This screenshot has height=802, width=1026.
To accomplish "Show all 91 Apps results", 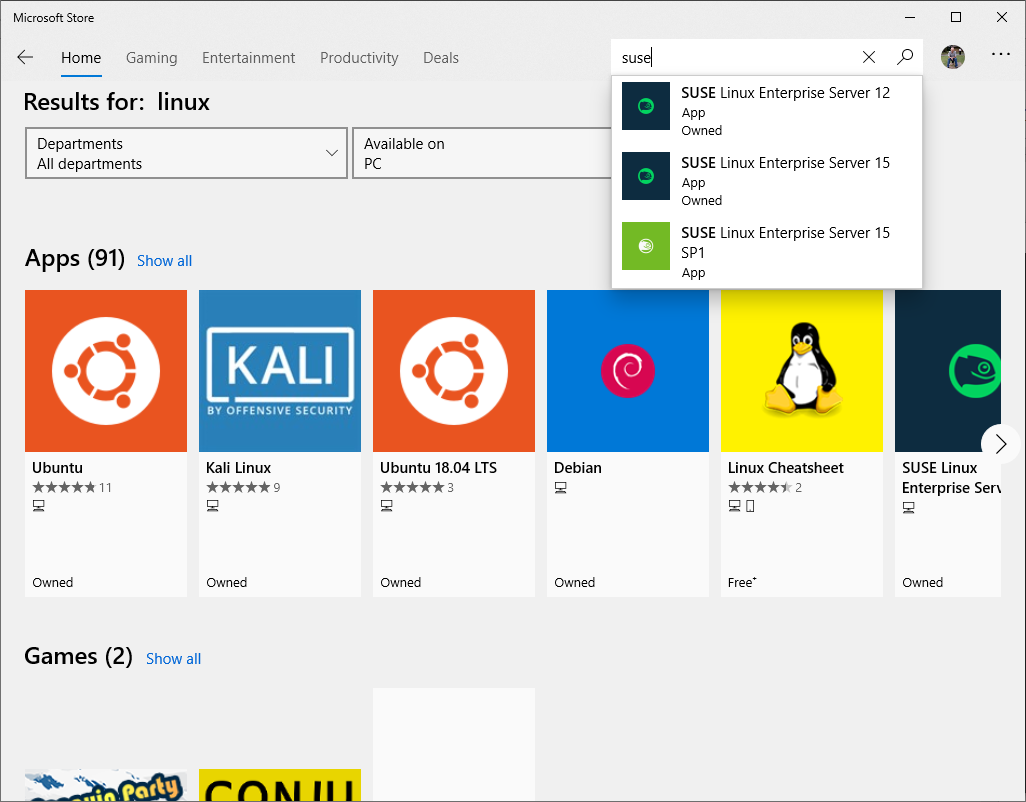I will click(x=164, y=260).
